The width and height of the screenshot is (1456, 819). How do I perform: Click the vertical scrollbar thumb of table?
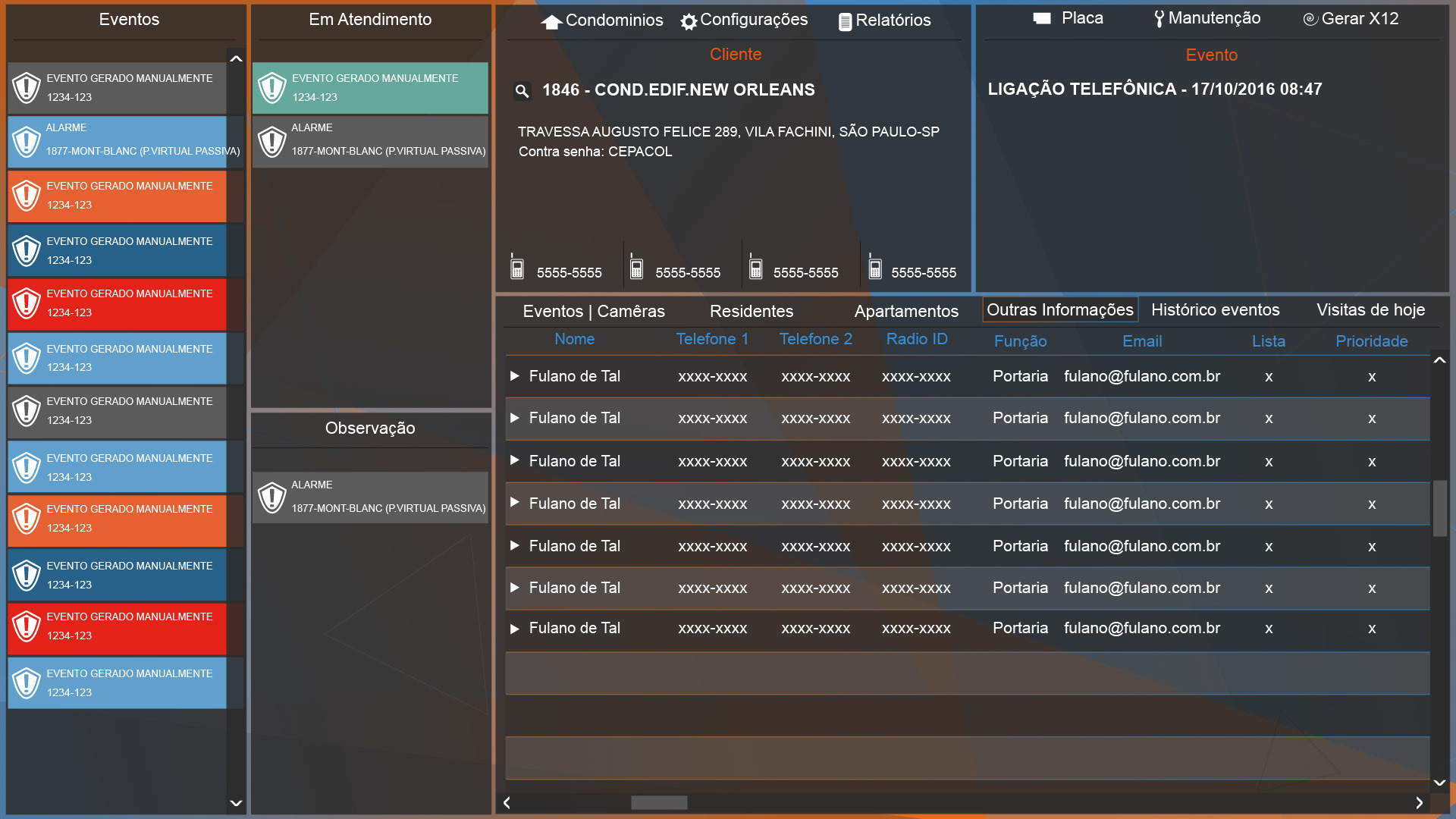coord(1439,508)
